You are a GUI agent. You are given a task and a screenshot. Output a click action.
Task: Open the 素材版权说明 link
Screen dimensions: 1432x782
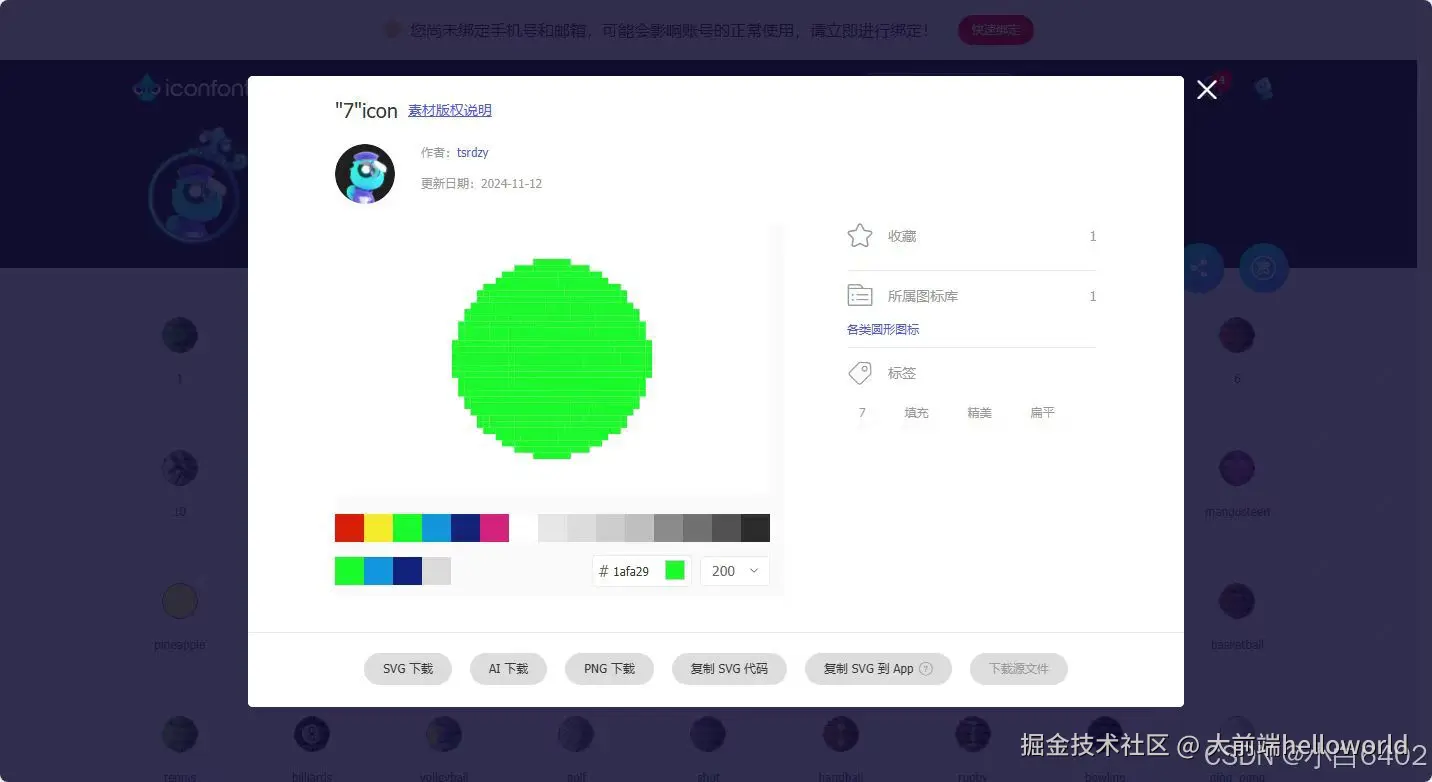[x=449, y=110]
